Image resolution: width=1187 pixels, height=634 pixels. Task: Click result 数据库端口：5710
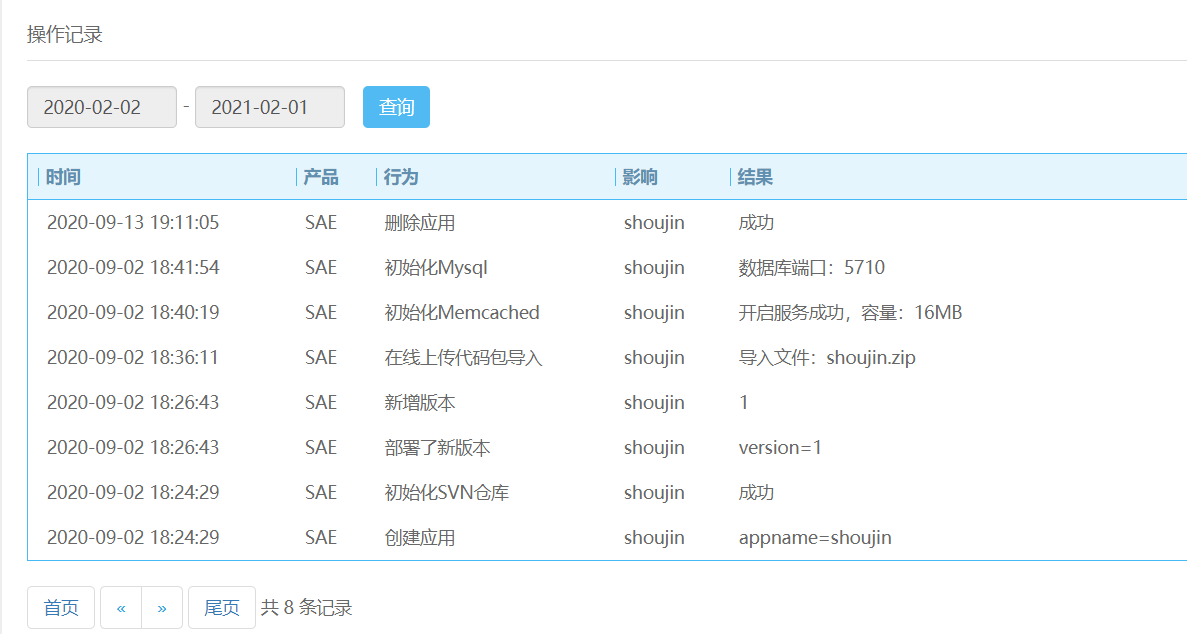tap(812, 267)
